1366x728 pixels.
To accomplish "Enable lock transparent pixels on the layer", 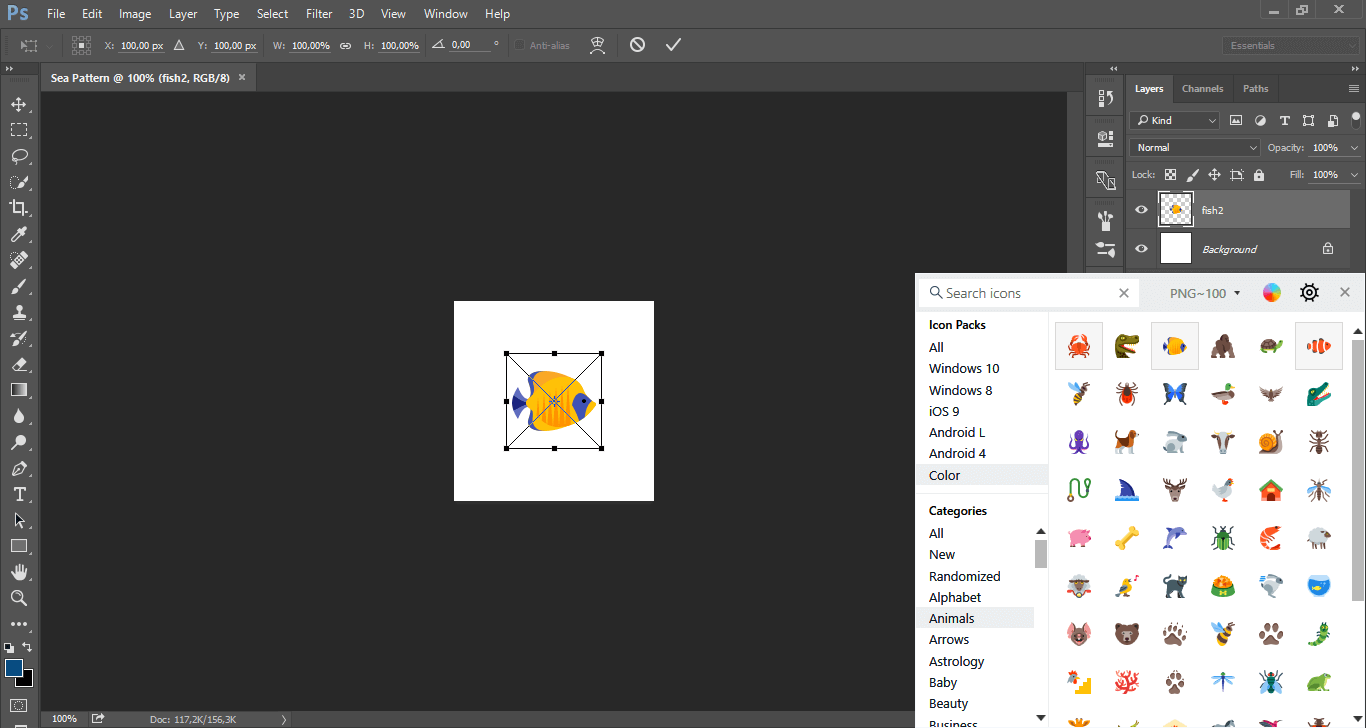I will point(1170,174).
